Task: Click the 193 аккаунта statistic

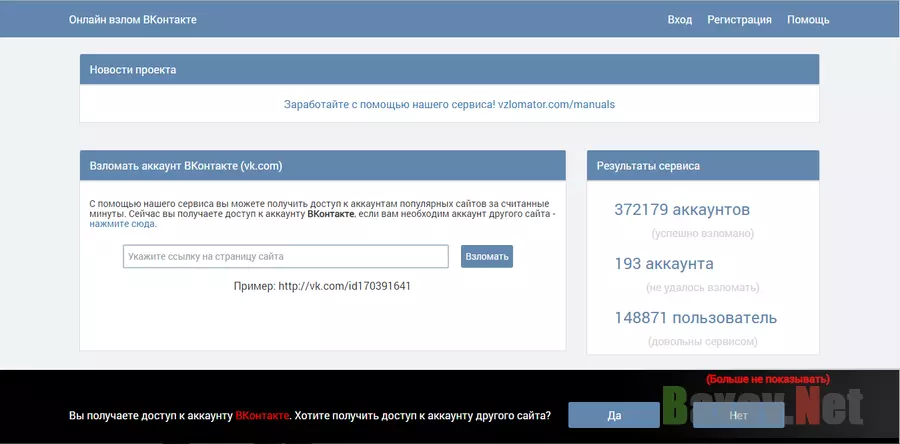Action: point(664,264)
